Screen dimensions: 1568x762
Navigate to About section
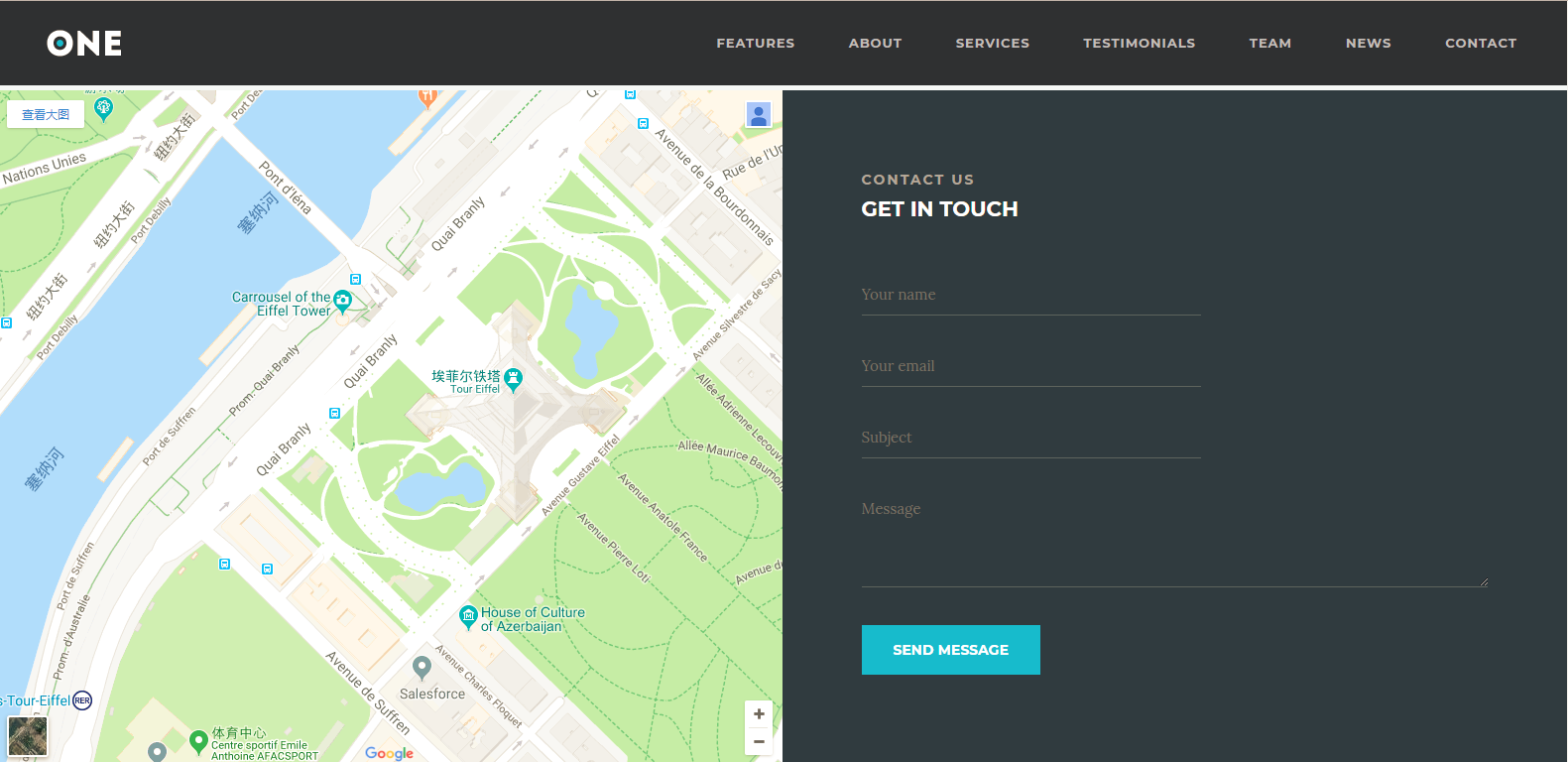875,44
